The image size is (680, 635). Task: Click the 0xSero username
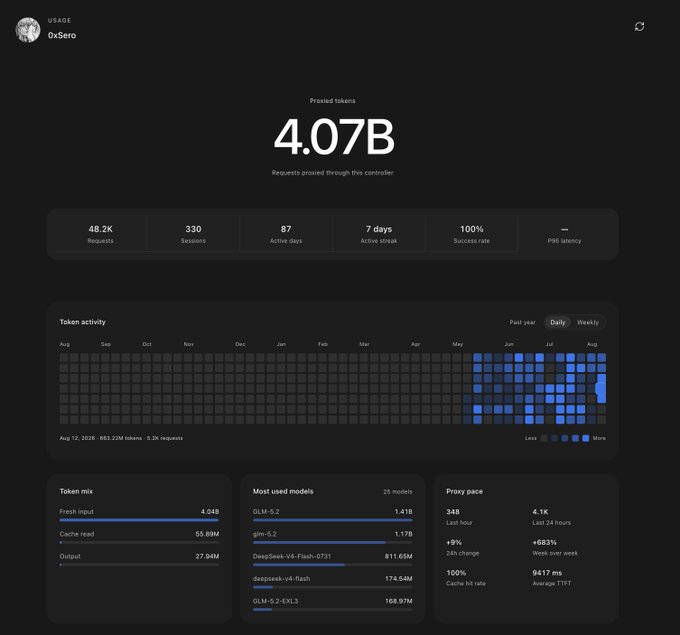point(62,36)
